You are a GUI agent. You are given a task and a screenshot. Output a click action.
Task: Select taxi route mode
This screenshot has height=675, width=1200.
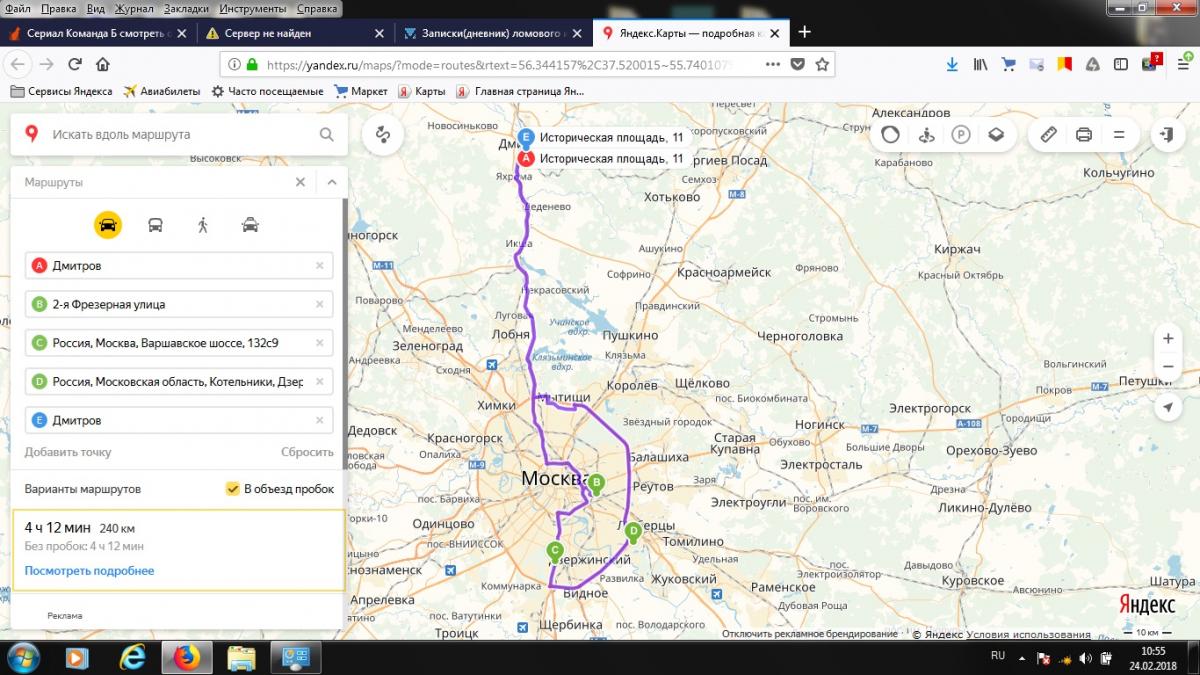coord(250,225)
